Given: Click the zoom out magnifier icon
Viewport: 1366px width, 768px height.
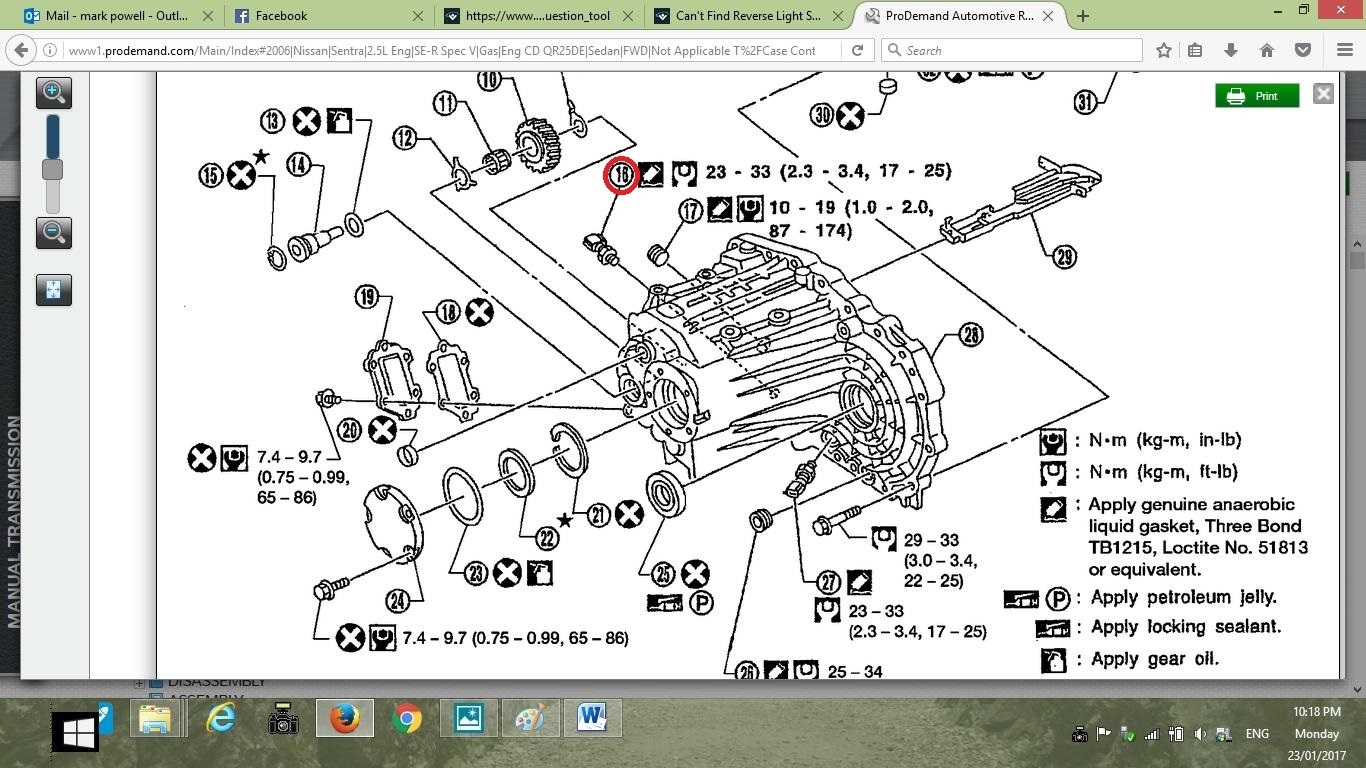Looking at the screenshot, I should tap(53, 233).
